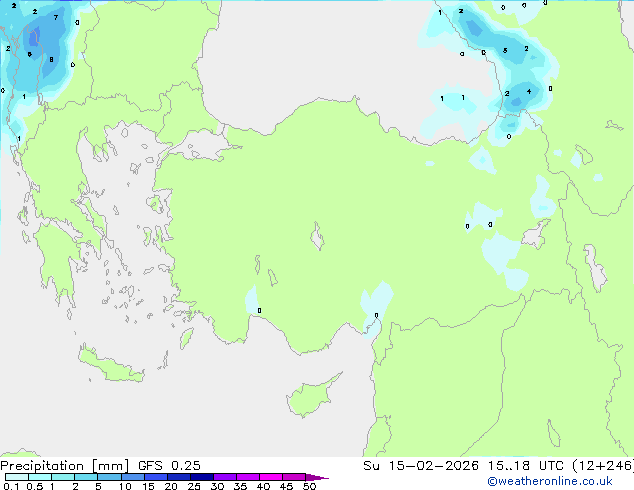Viewport: 634px width, 490px height.
Task: Click the 20 to 25 mm legend swatch
Action: pyautogui.click(x=179, y=477)
